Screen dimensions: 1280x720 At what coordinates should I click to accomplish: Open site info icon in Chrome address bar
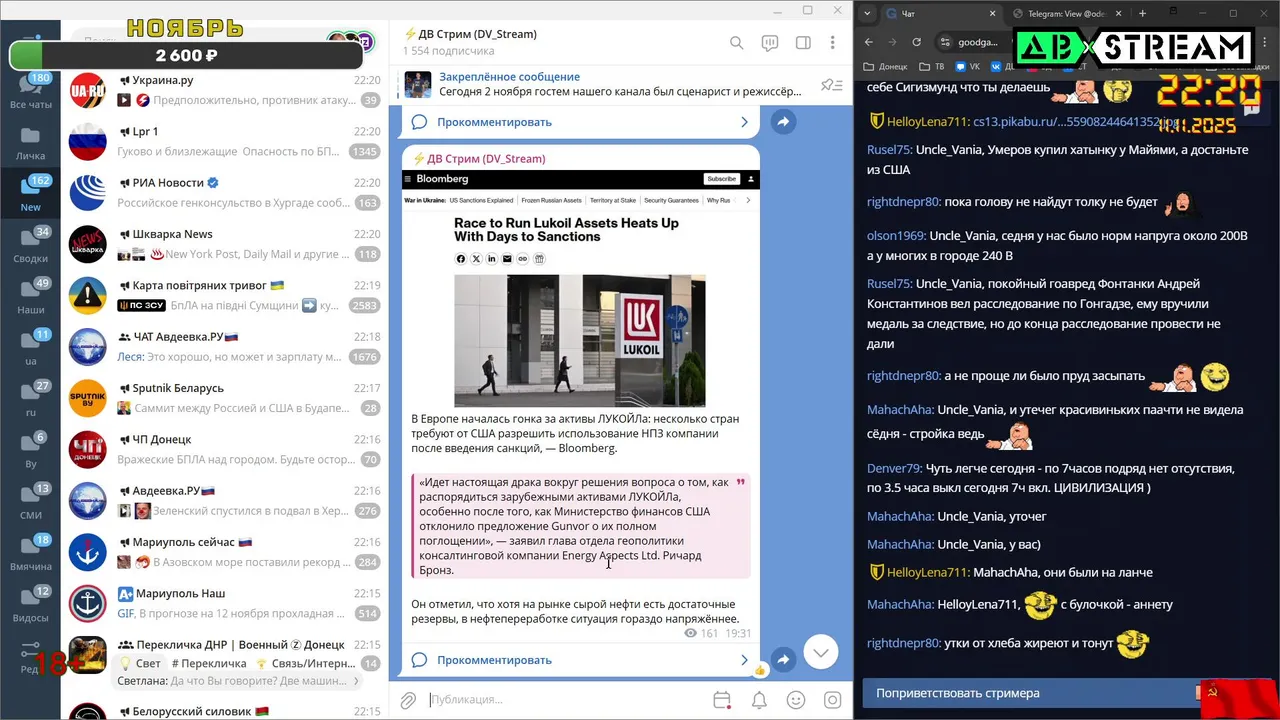[x=945, y=42]
